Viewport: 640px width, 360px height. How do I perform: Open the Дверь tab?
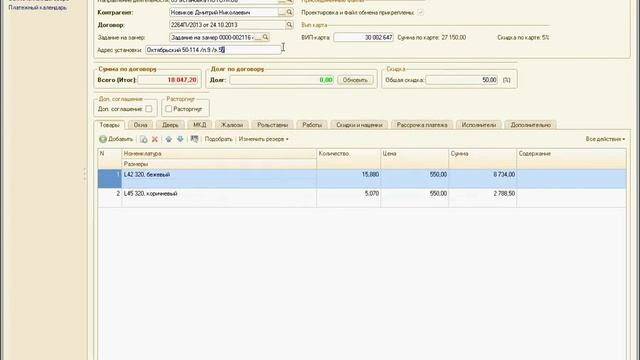(170, 125)
